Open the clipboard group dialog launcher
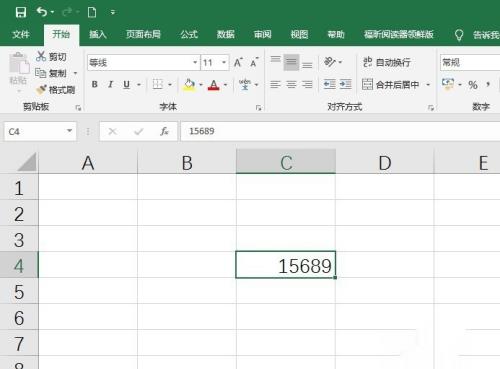The width and height of the screenshot is (500, 369). tap(78, 108)
